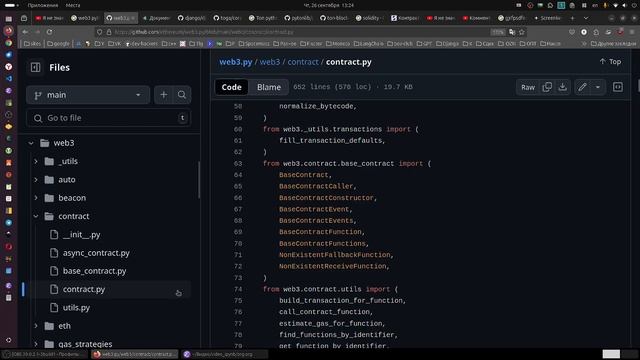Open the Firefox view icon left of tabs

(24, 18)
